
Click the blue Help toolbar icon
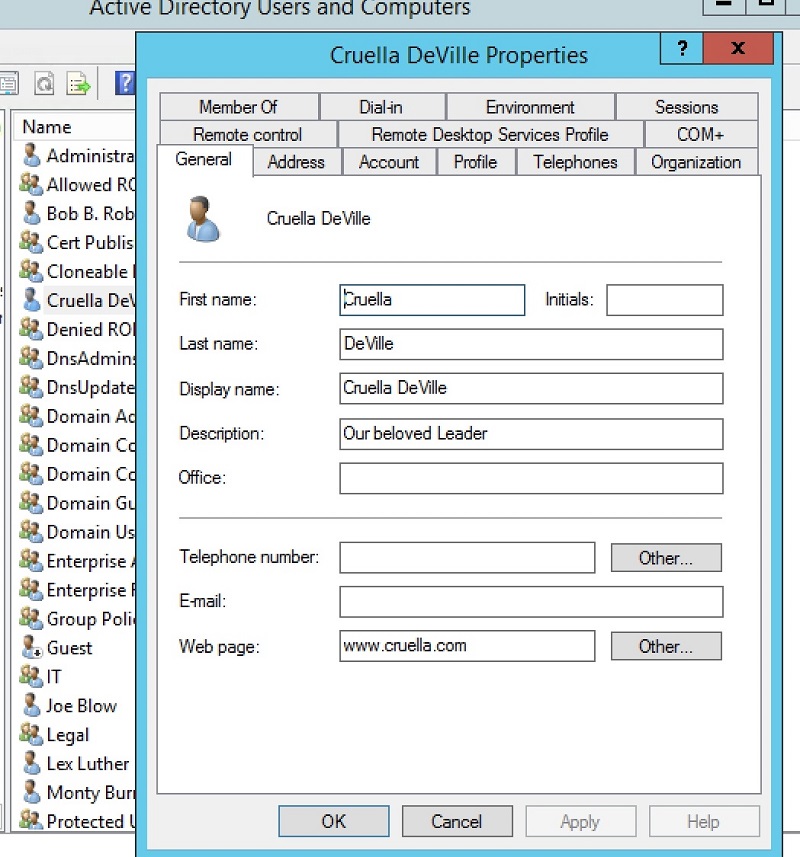[125, 84]
